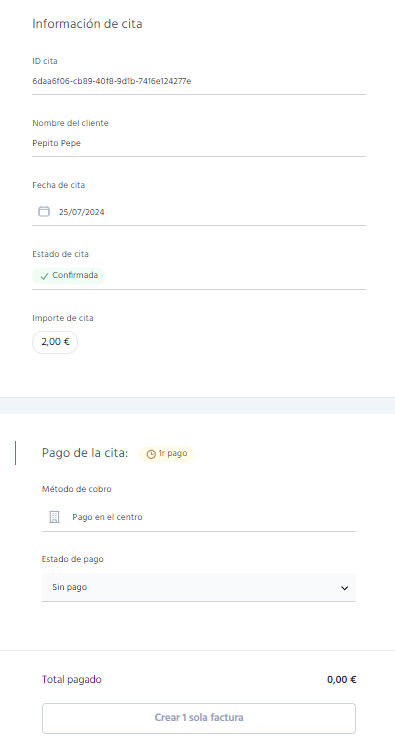The width and height of the screenshot is (395, 753).
Task: Select the Sin pago dropdown field
Action: tap(199, 587)
